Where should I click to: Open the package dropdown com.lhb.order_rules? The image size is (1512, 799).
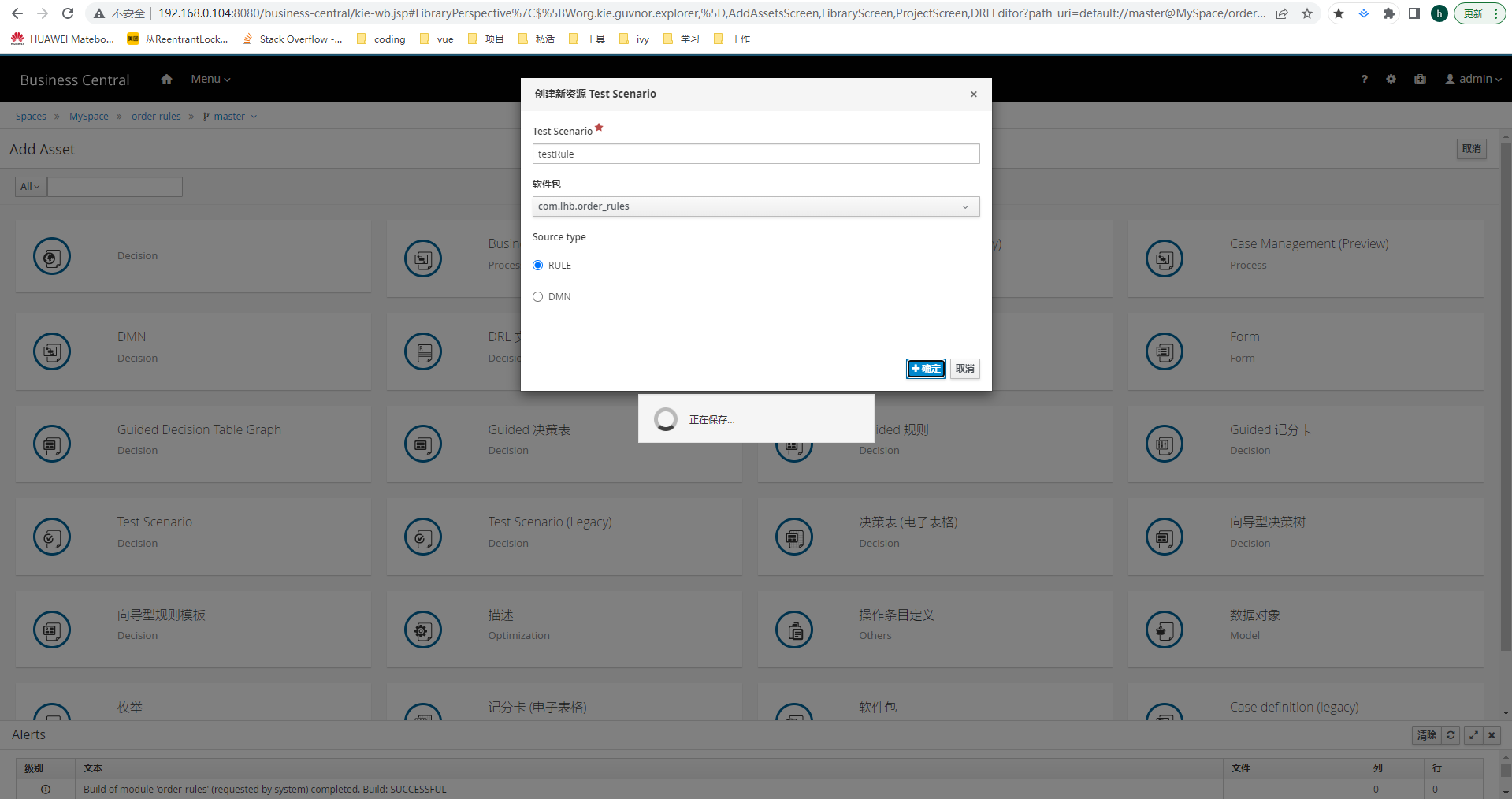point(756,206)
